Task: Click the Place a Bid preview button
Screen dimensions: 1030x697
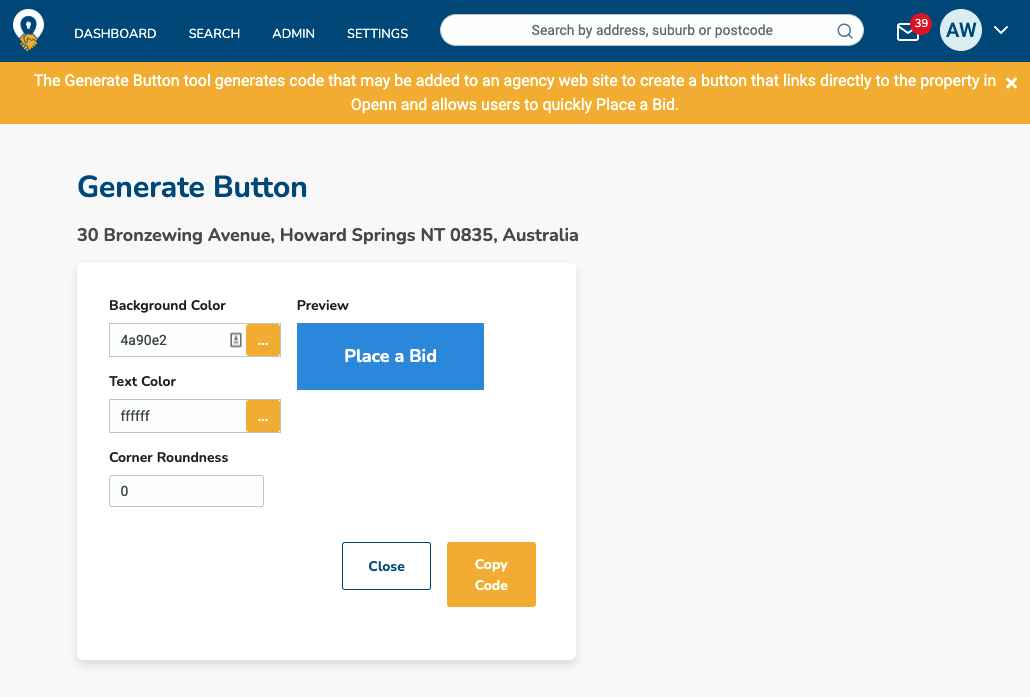Action: [390, 356]
